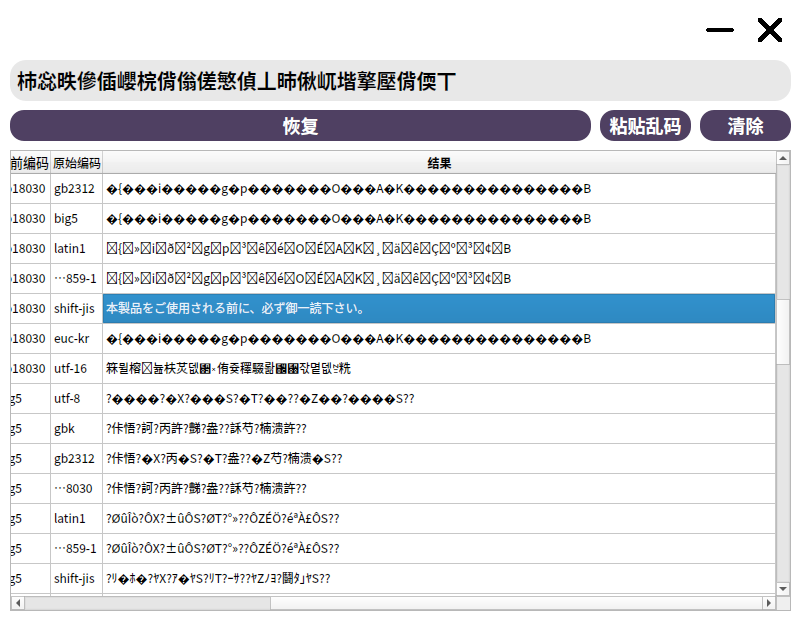This screenshot has width=800, height=620.
Task: Click the minimize window icon
Action: 719,30
